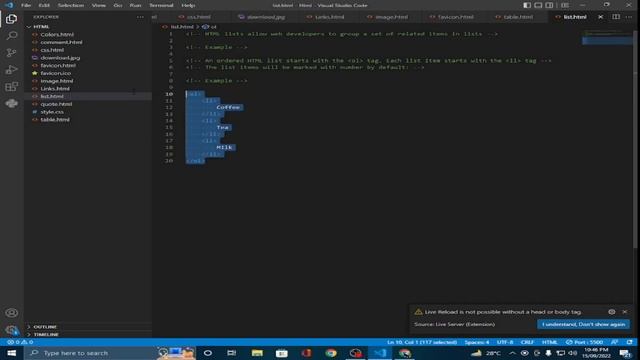
Task: Toggle secondary side bar layout icon
Action: pyautogui.click(x=549, y=5)
